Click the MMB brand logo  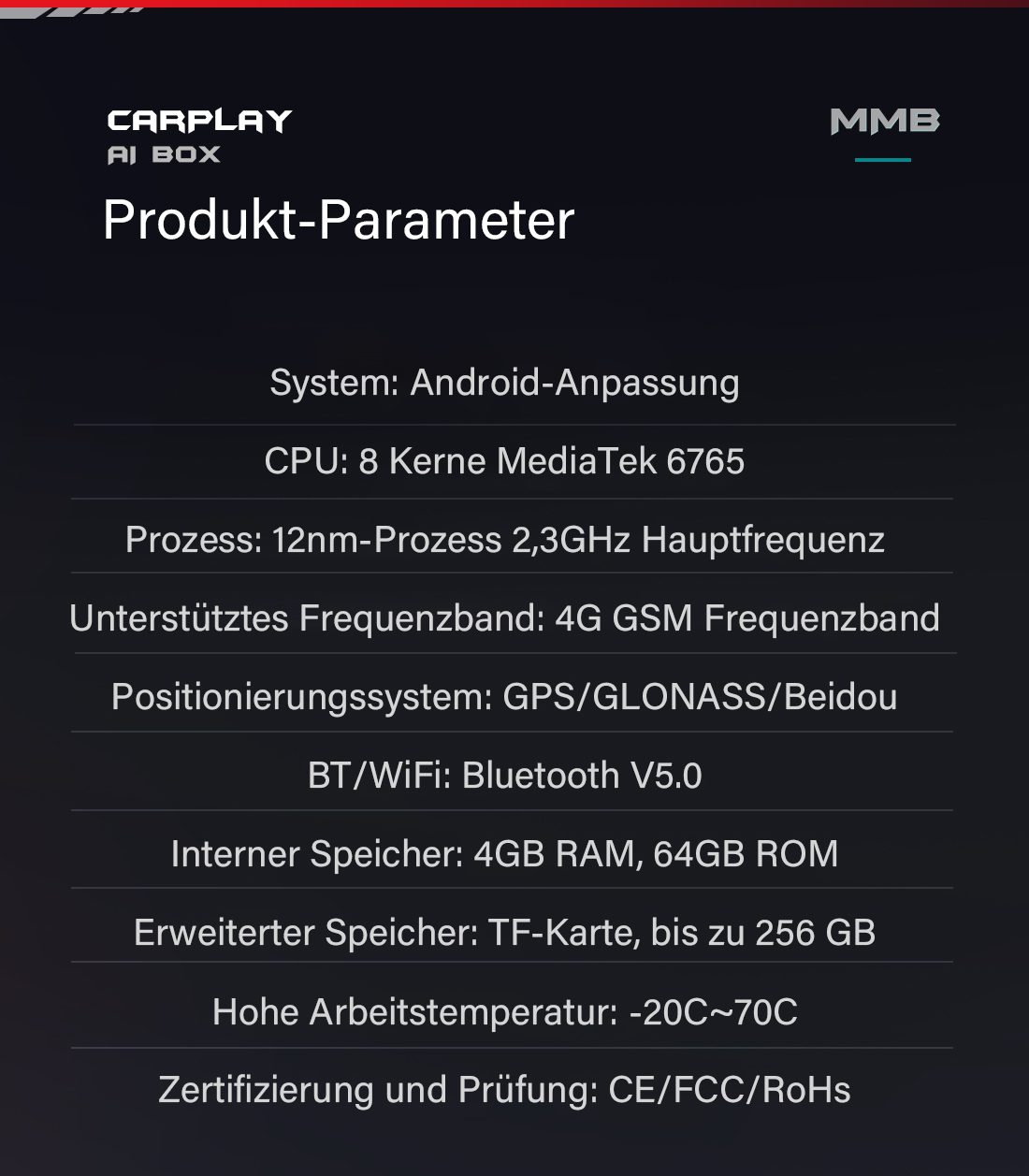[884, 121]
